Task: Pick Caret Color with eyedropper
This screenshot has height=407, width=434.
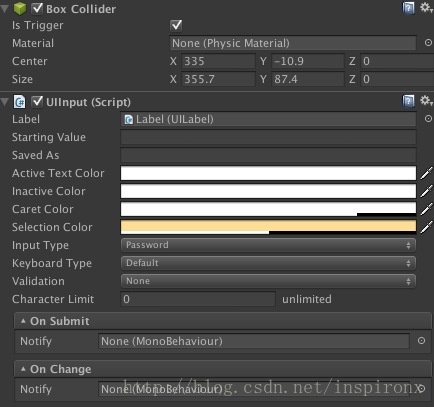Action: 426,209
